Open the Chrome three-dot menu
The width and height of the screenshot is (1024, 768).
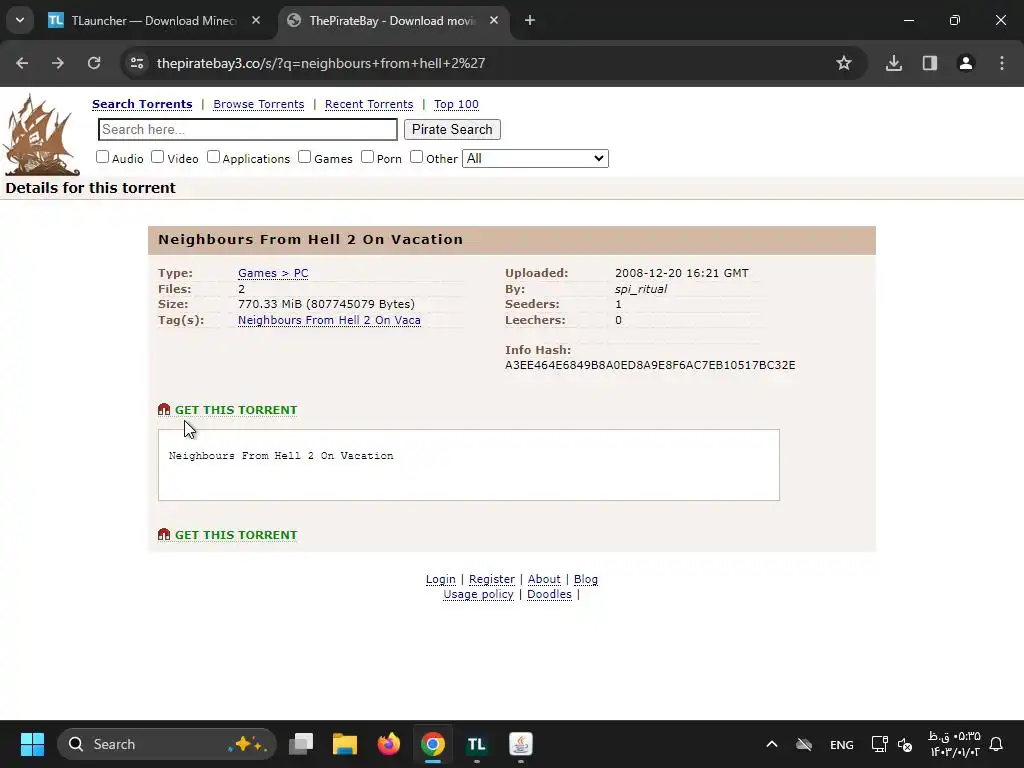point(1002,63)
